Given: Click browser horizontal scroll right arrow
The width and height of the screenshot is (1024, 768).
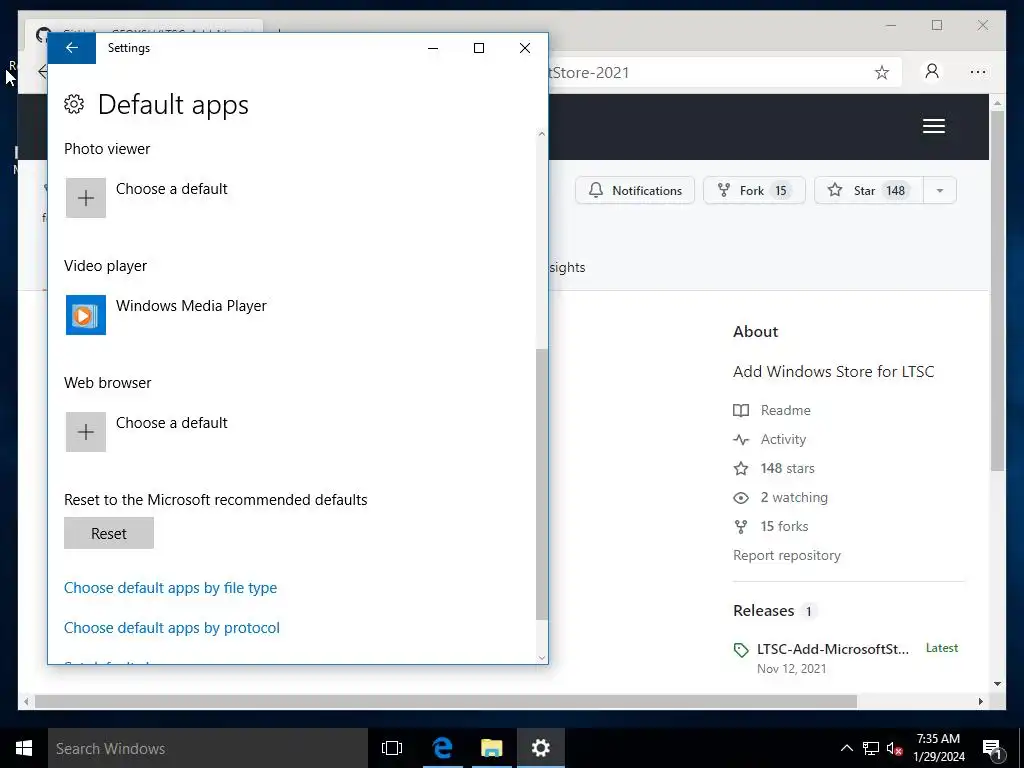Looking at the screenshot, I should [980, 701].
